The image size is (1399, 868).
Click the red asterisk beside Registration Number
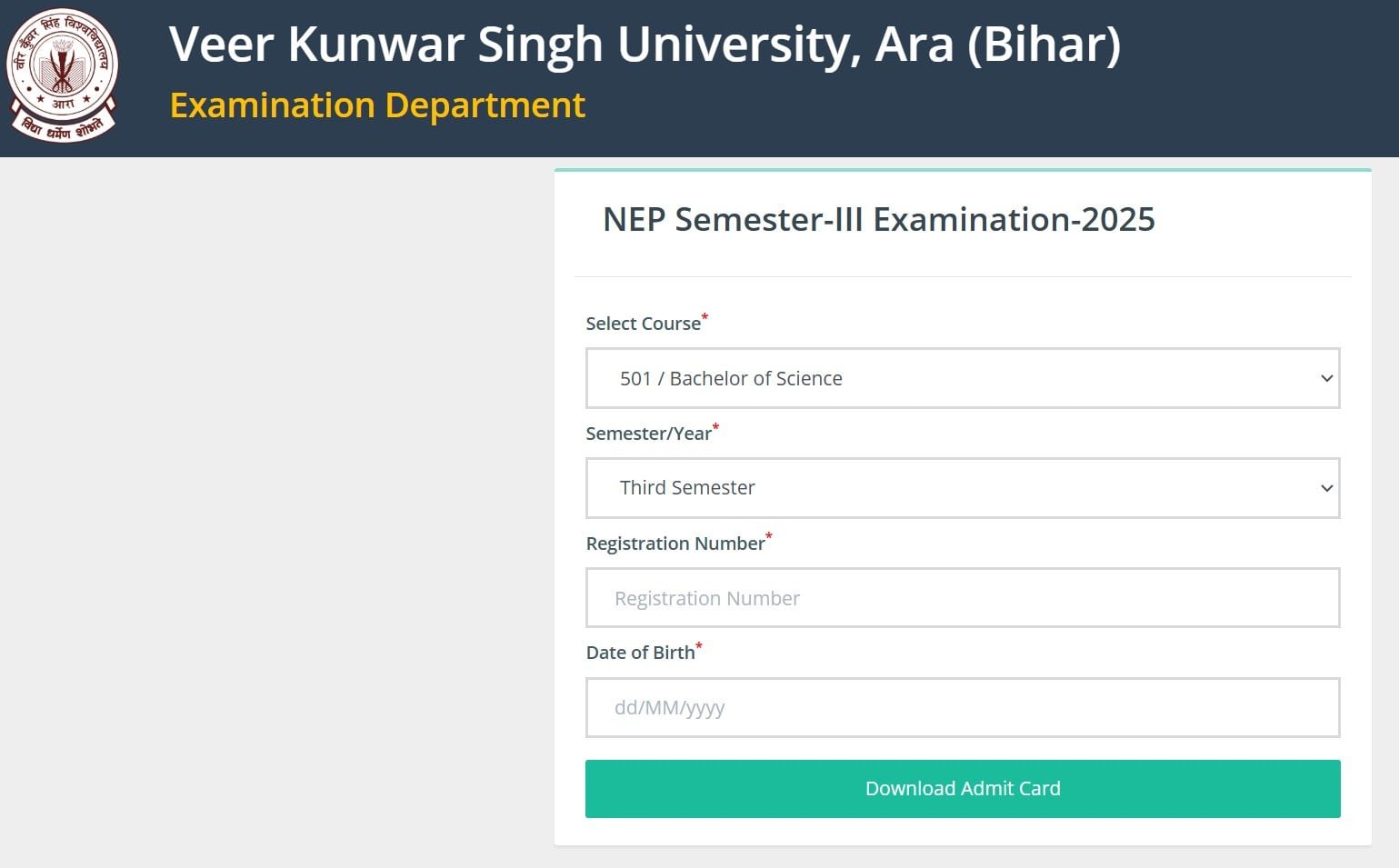pyautogui.click(x=769, y=536)
